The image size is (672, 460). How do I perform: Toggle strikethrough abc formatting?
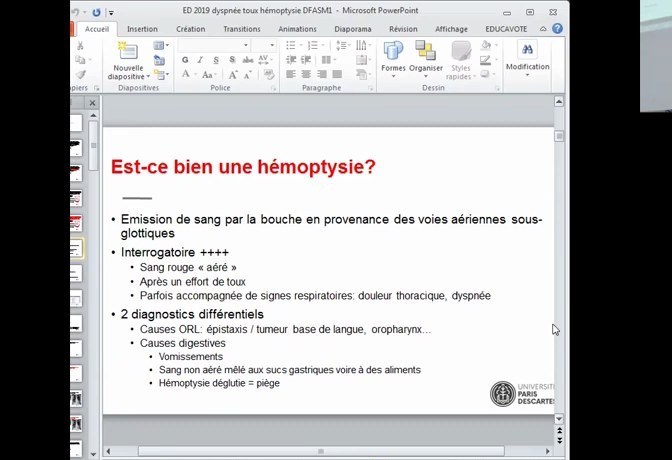tap(248, 60)
